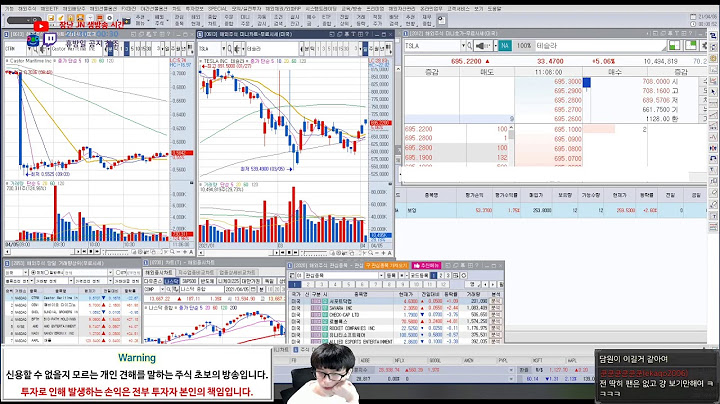Click 구 관심종목 가져오기 orange button
Viewport: 720px width, 404px height.
click(x=387, y=266)
